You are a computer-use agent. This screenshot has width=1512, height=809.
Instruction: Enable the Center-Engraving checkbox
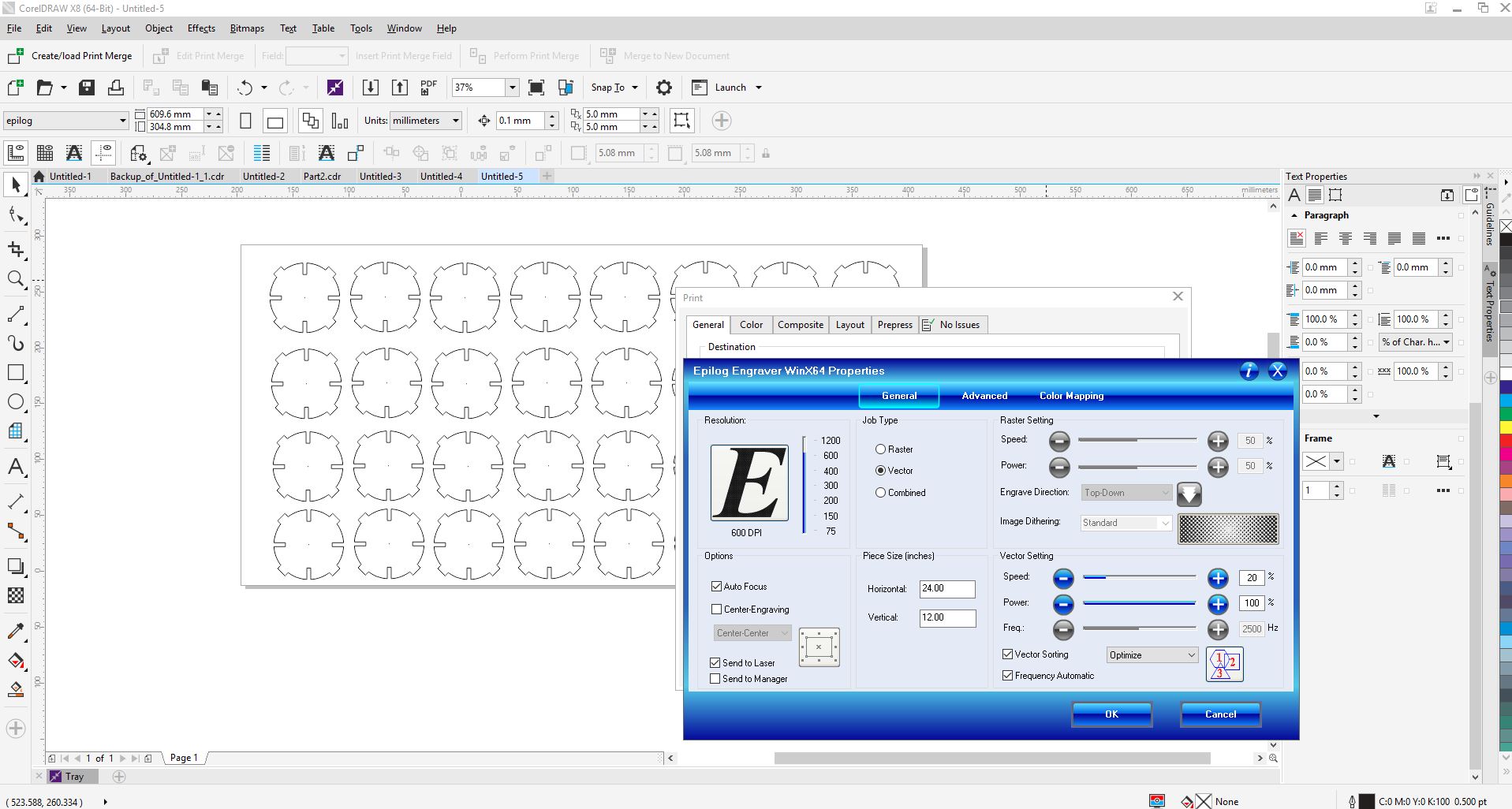pos(716,609)
